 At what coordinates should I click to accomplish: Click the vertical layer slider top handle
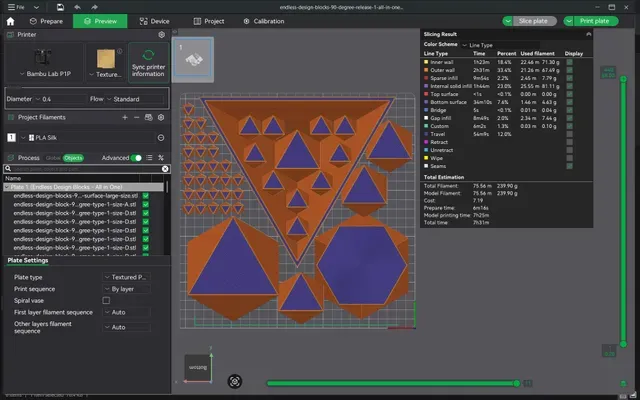pyautogui.click(x=623, y=79)
